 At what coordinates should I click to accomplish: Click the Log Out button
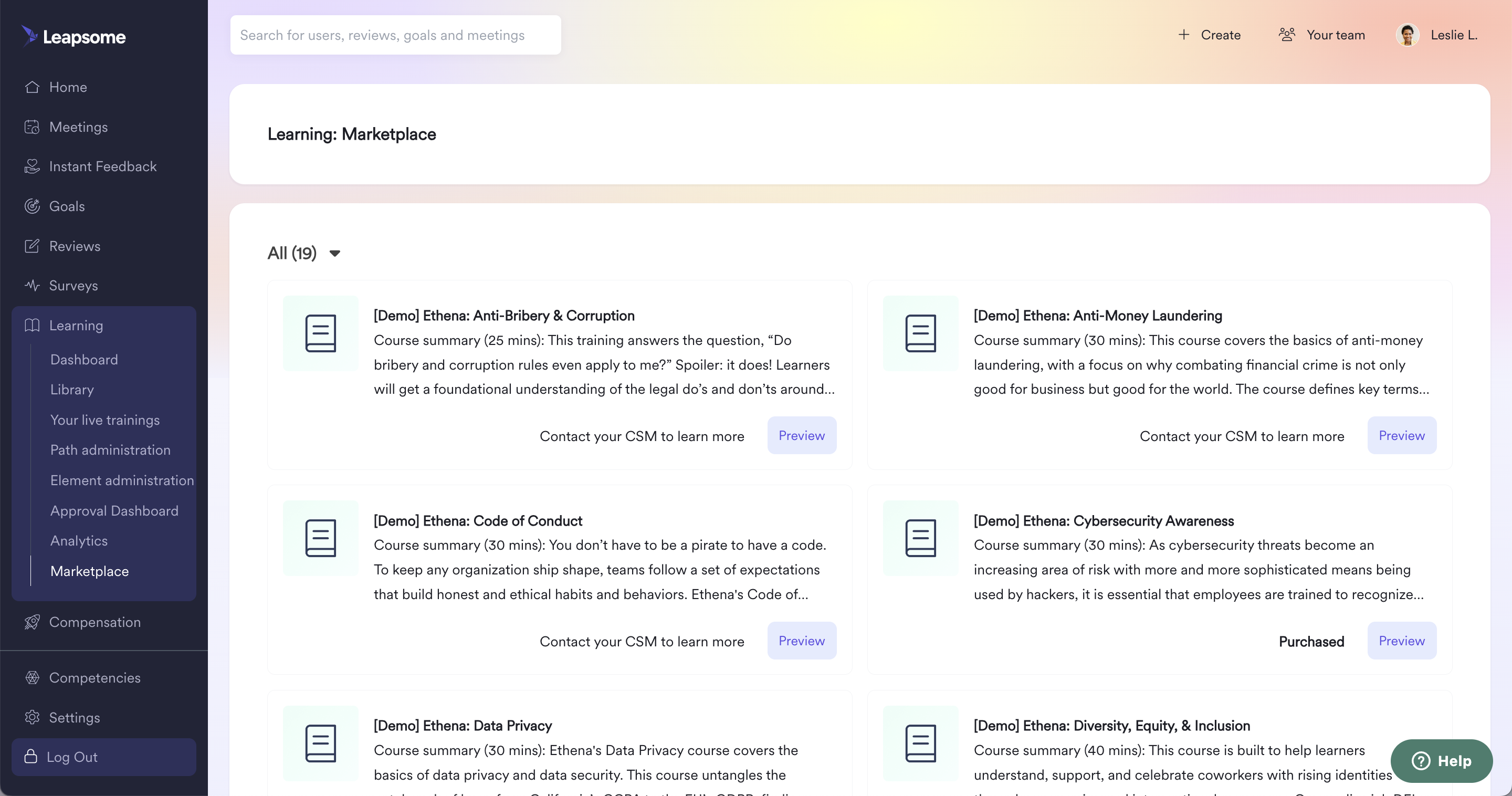104,757
